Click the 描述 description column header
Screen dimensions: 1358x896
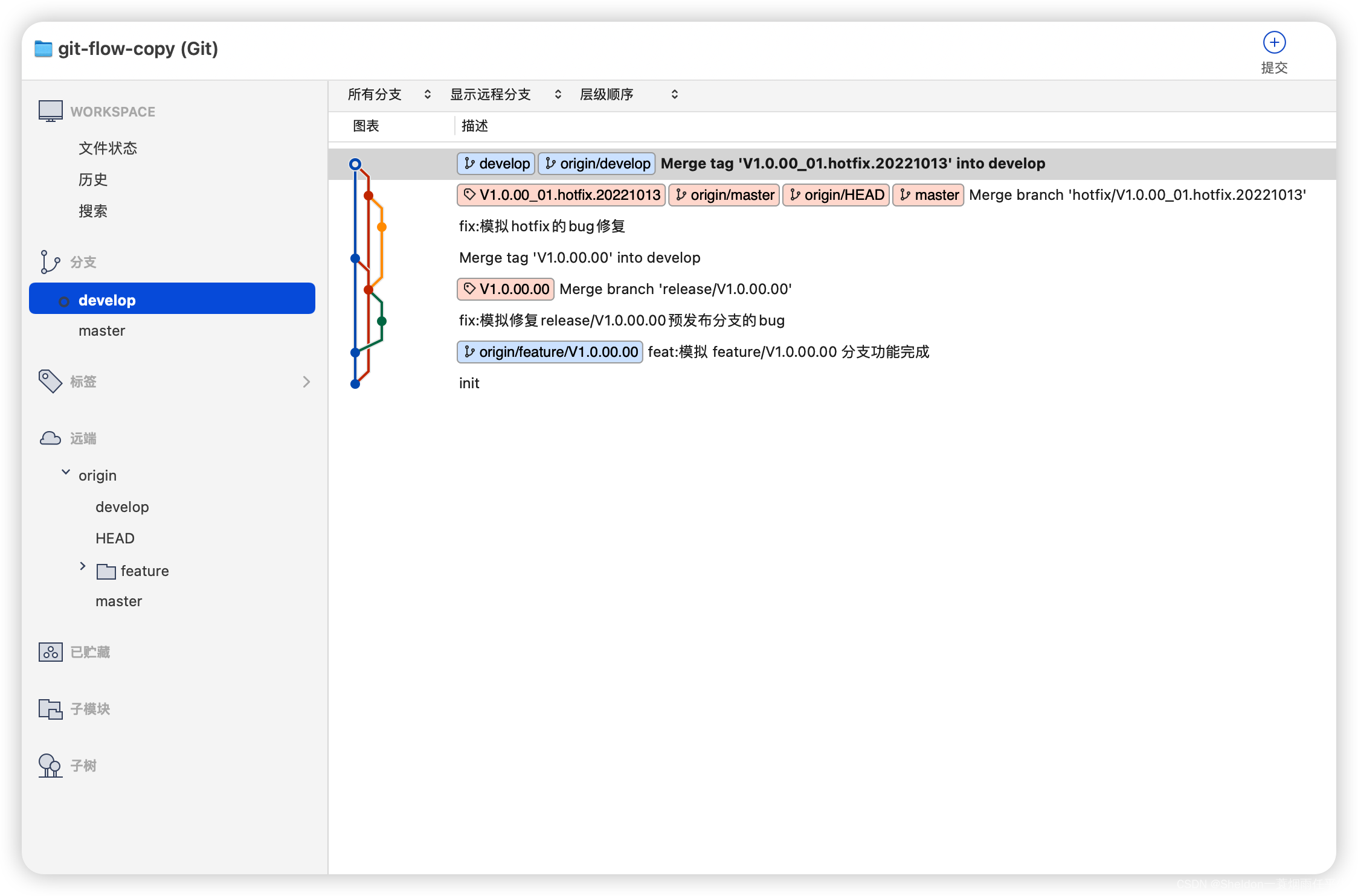pos(475,126)
